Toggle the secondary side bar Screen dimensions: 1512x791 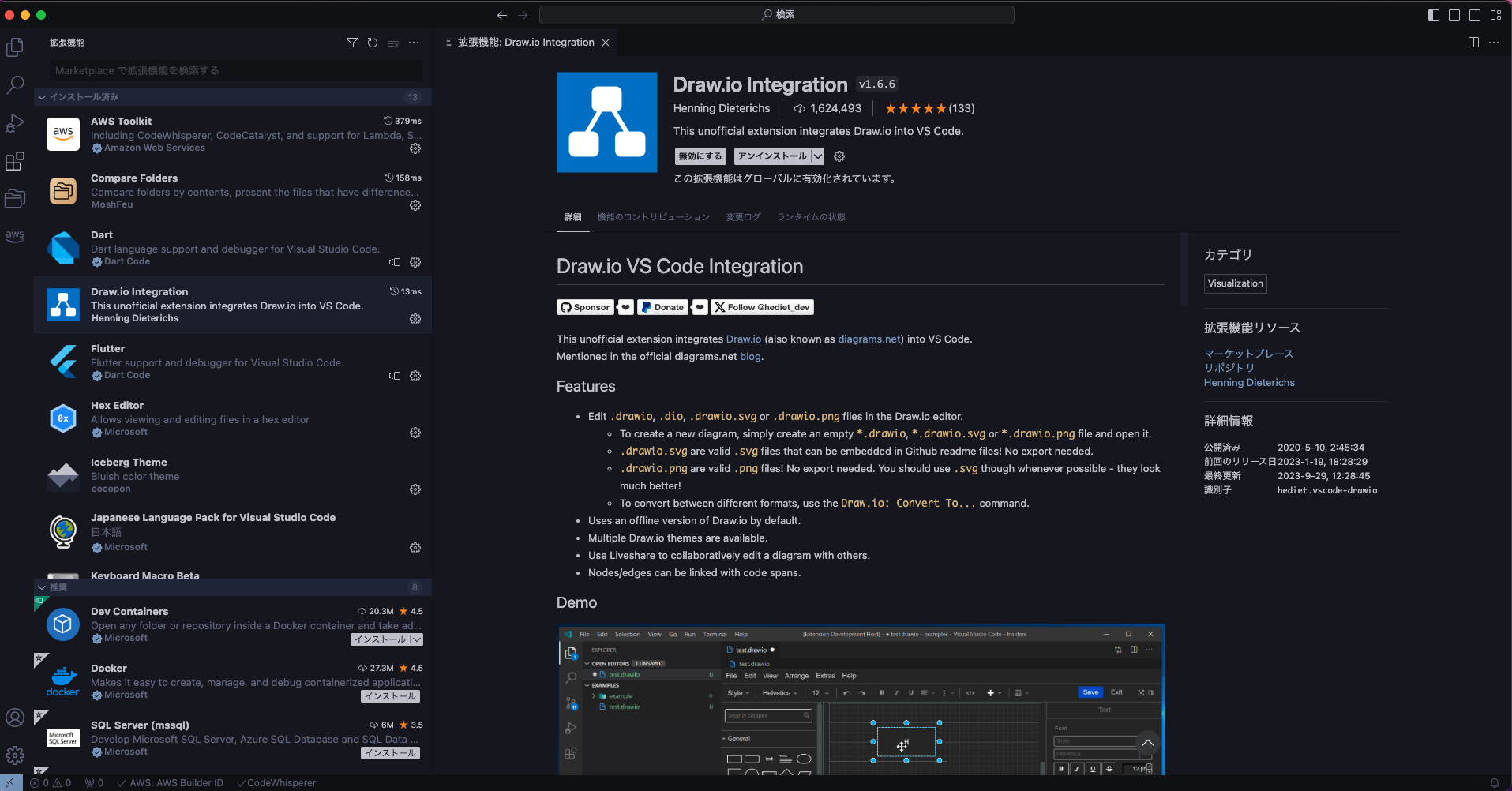click(1475, 15)
